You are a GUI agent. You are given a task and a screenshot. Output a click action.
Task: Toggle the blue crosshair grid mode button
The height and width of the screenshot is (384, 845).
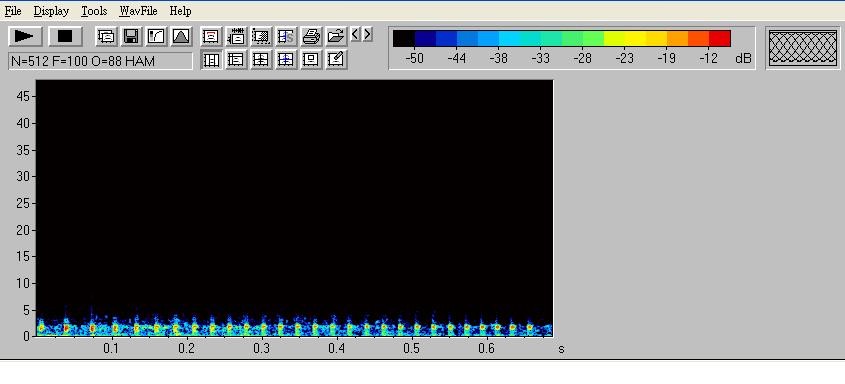click(286, 59)
